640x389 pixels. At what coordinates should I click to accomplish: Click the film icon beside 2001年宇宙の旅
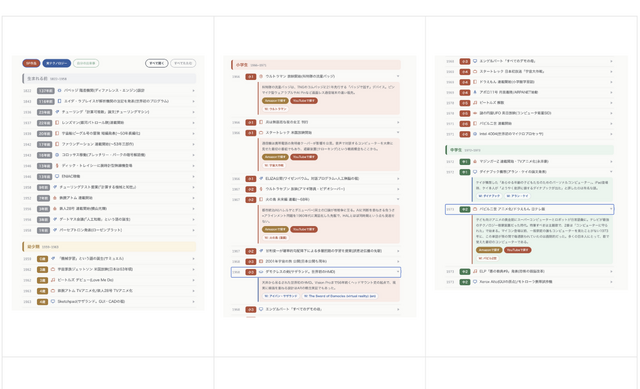(x=261, y=261)
